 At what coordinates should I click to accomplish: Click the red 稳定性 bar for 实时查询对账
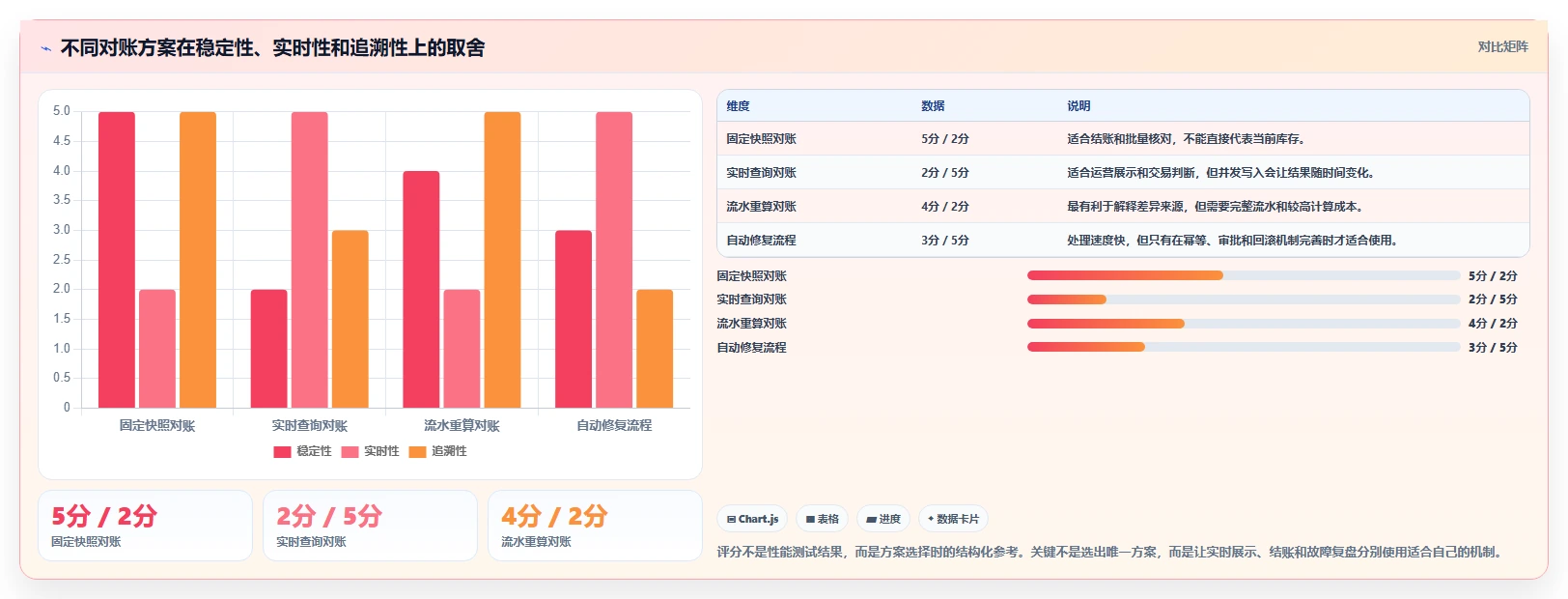[x=269, y=349]
